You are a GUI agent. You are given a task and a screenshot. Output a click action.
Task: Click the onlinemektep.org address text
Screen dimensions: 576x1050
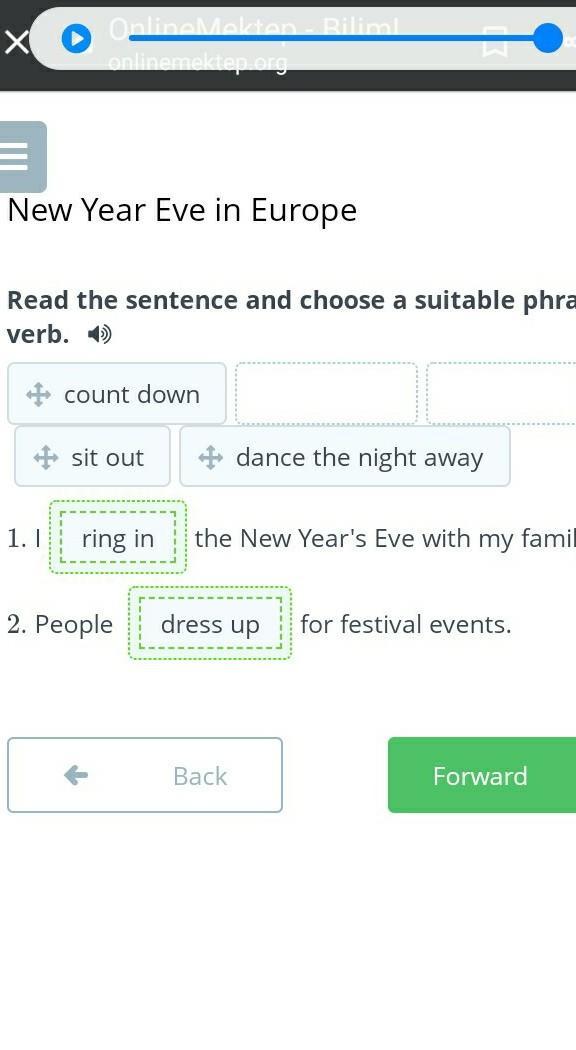coord(198,63)
